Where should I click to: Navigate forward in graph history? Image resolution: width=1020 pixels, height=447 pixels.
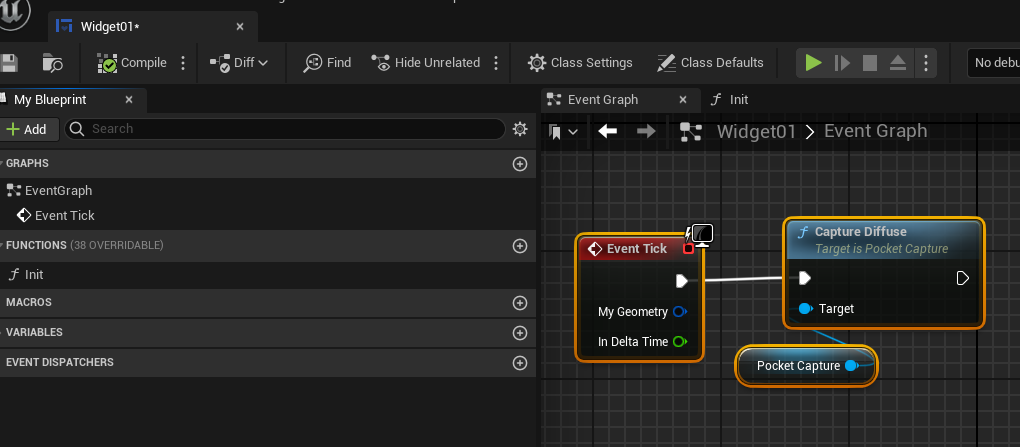pos(646,131)
